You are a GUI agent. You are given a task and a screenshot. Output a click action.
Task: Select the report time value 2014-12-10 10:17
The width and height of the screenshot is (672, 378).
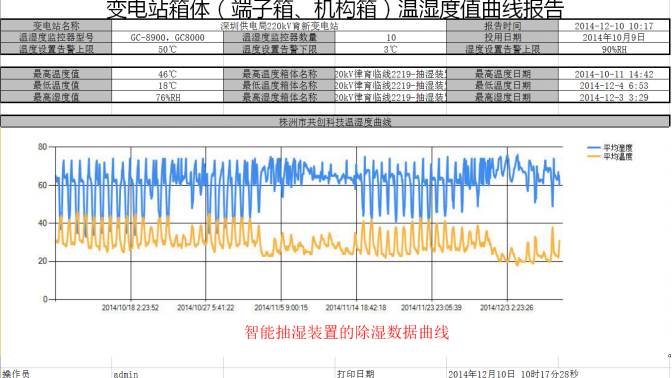(614, 26)
